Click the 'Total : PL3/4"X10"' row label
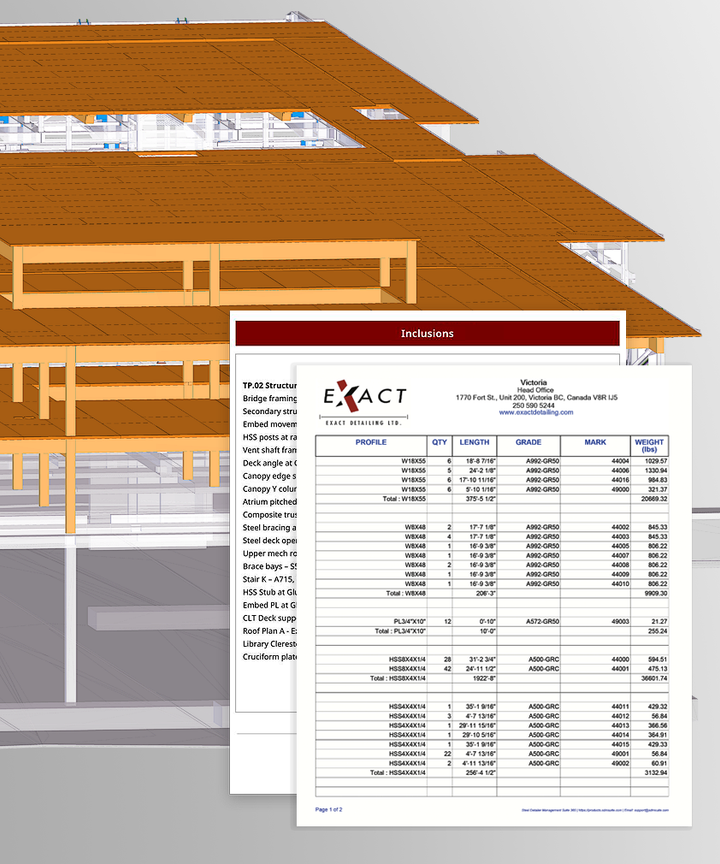720x864 pixels. point(400,631)
